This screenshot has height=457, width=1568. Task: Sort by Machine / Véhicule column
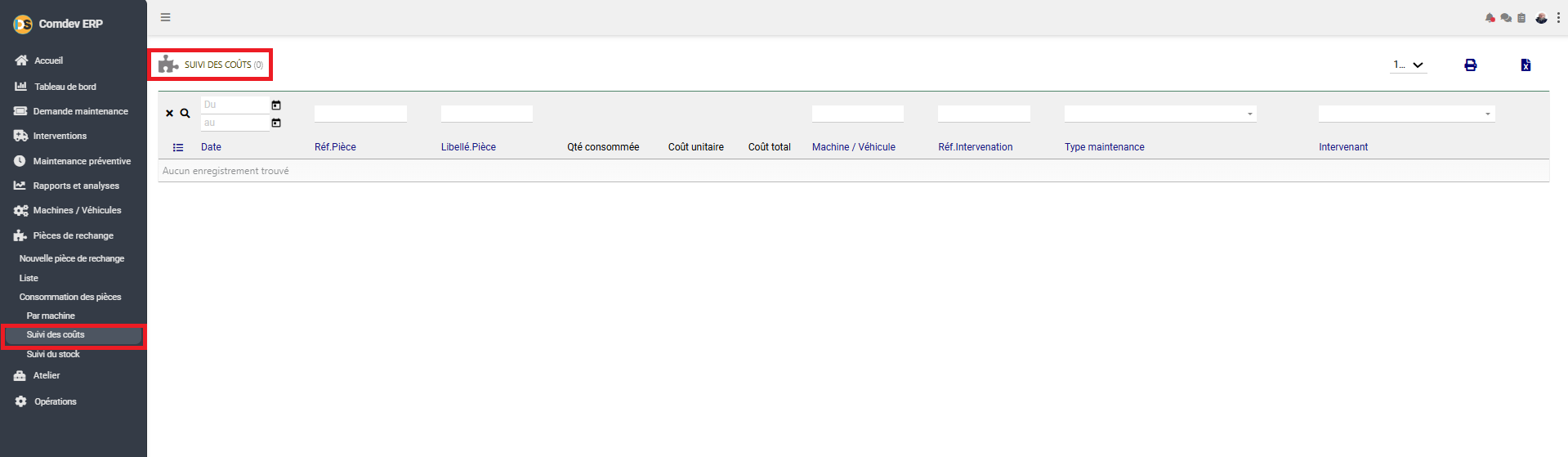pyautogui.click(x=854, y=147)
